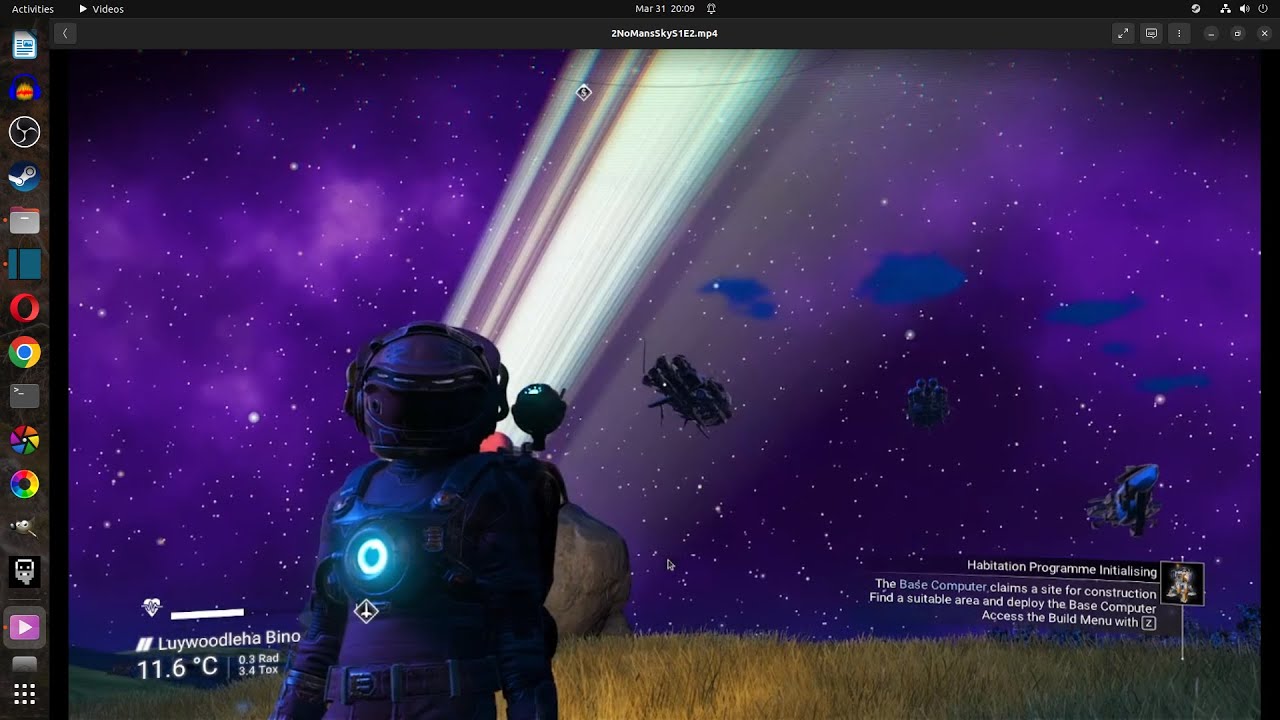Launch GIMP from the dock
The width and height of the screenshot is (1280, 720).
[x=25, y=528]
